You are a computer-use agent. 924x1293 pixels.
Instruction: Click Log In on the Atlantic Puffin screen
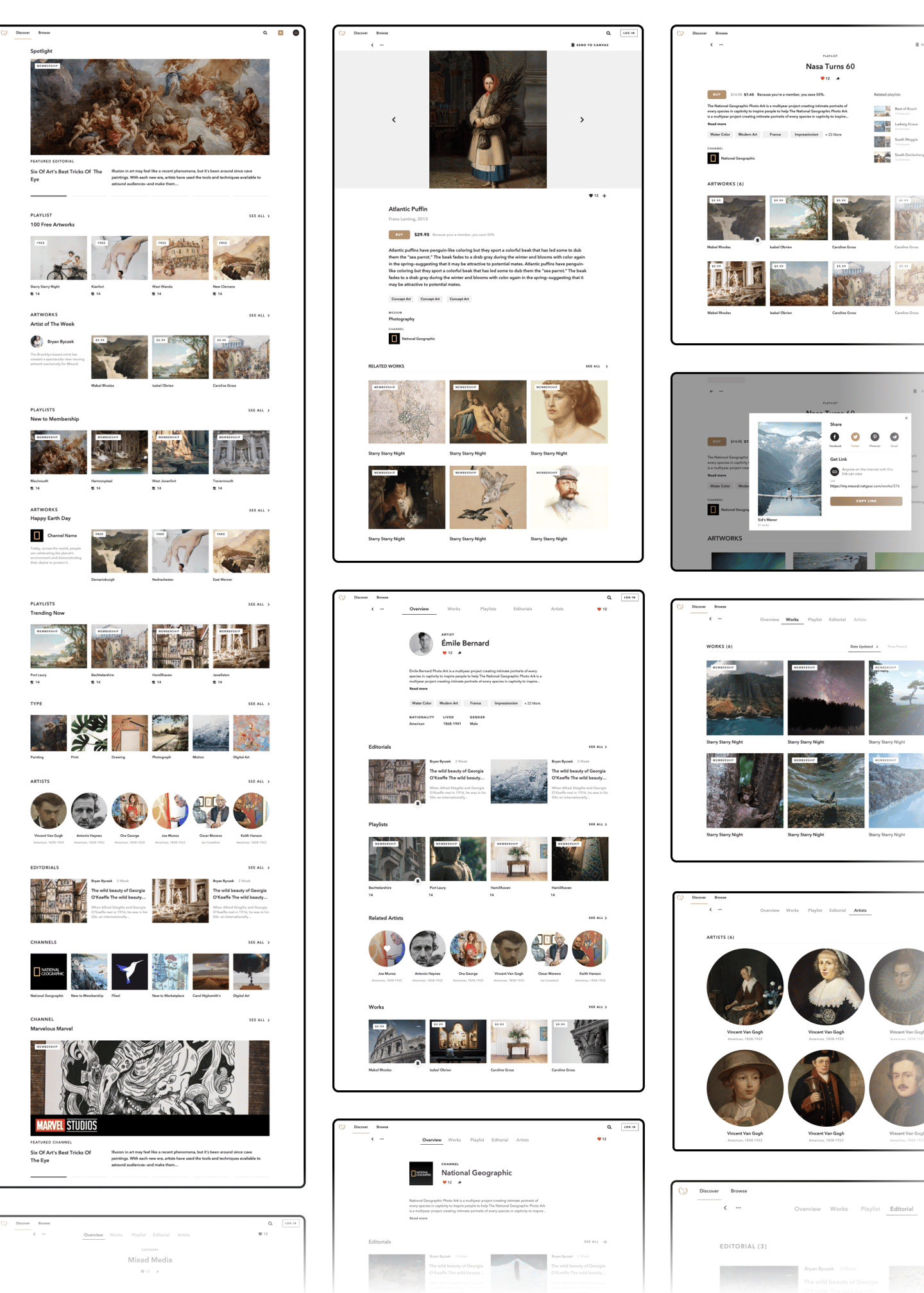tap(629, 33)
